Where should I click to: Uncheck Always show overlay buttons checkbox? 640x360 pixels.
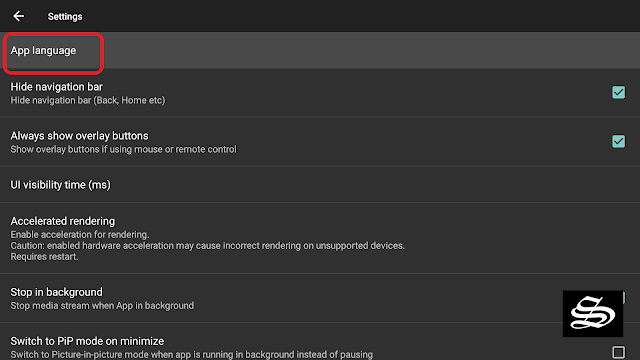[618, 141]
